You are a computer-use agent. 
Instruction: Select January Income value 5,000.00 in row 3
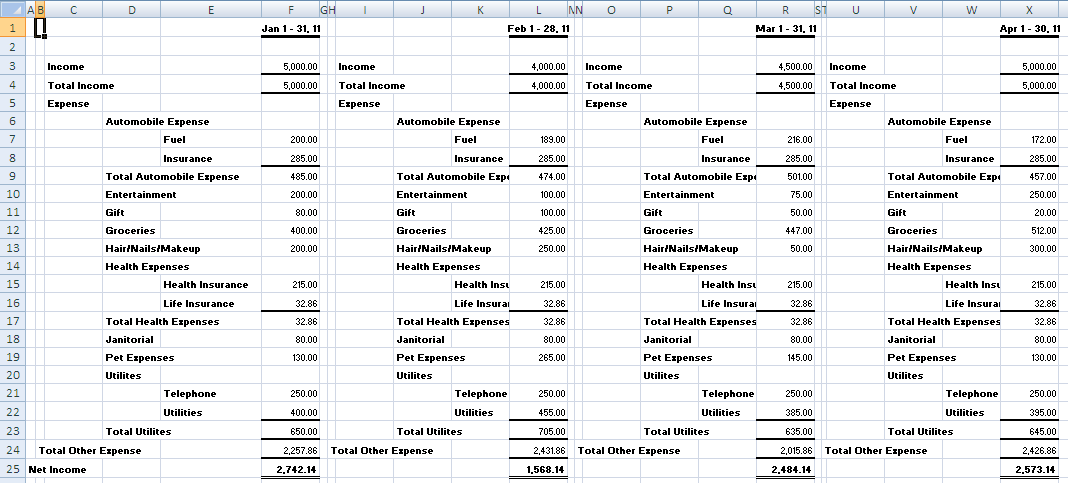(x=291, y=66)
